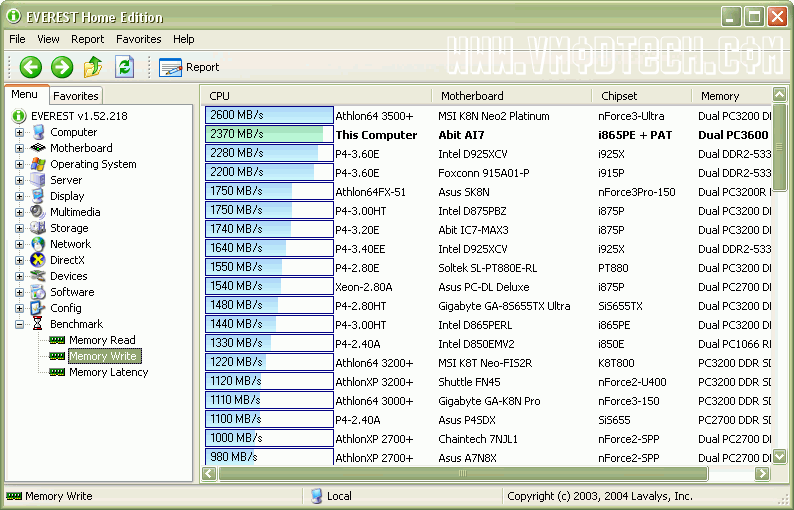Expand the Server node
Screen dimensions: 794x510
pyautogui.click(x=19, y=180)
